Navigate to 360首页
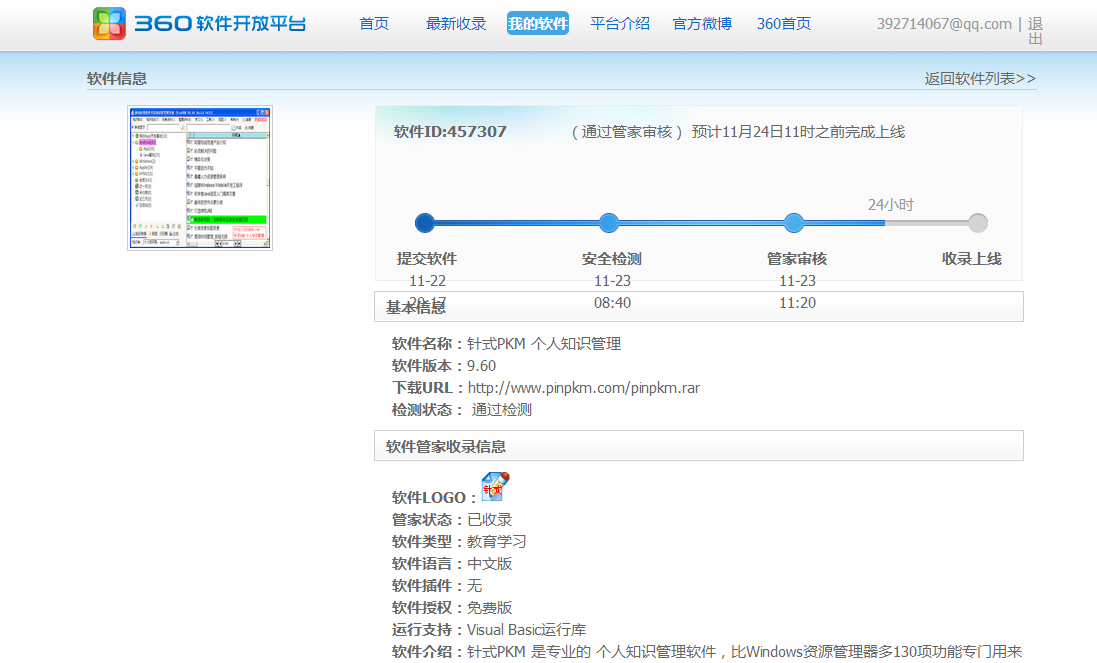 pos(784,24)
